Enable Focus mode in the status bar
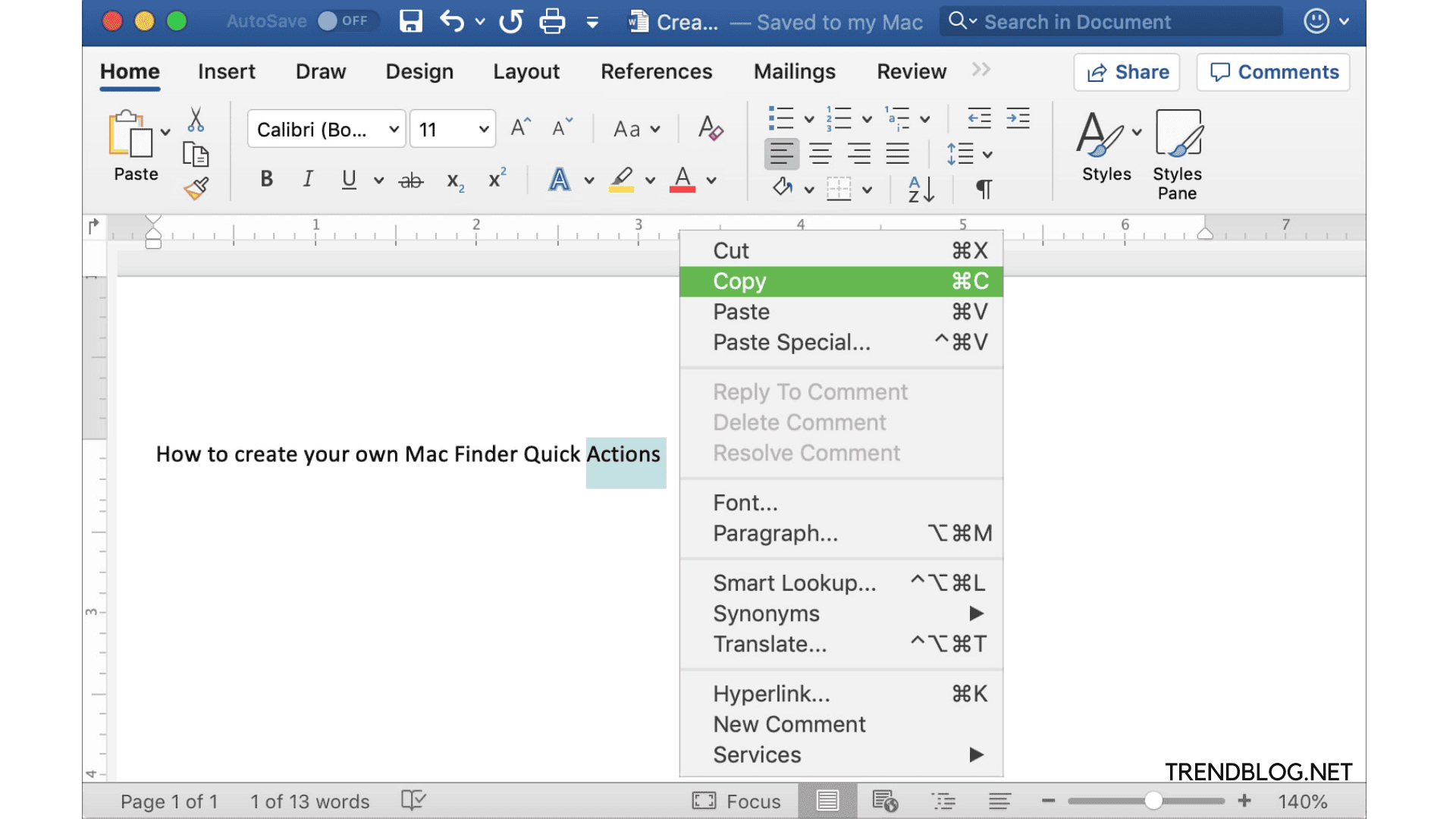1456x819 pixels. coord(736,801)
